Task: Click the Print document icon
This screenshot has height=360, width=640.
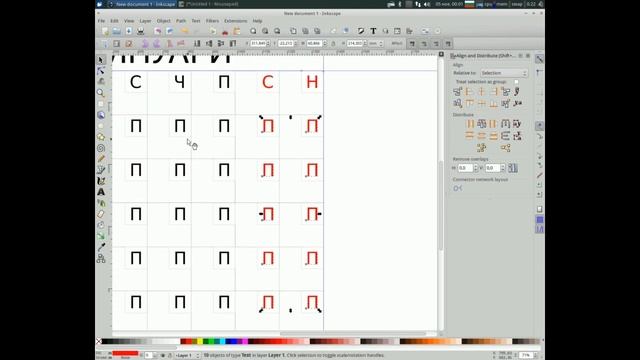Action: pyautogui.click(x=141, y=31)
